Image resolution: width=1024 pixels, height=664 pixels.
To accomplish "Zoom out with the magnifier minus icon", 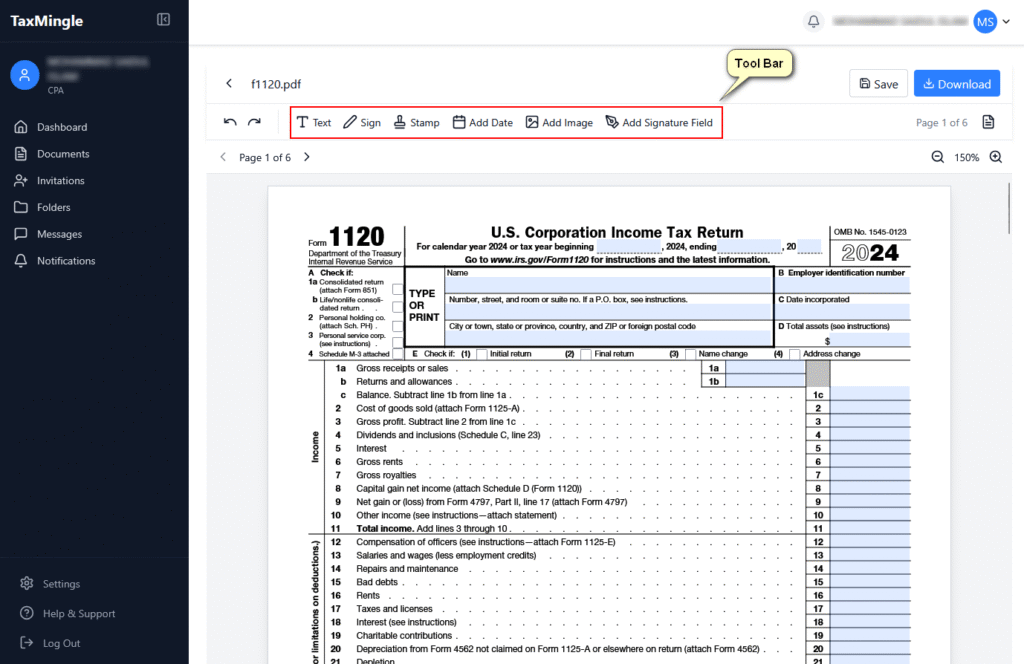I will coord(938,157).
